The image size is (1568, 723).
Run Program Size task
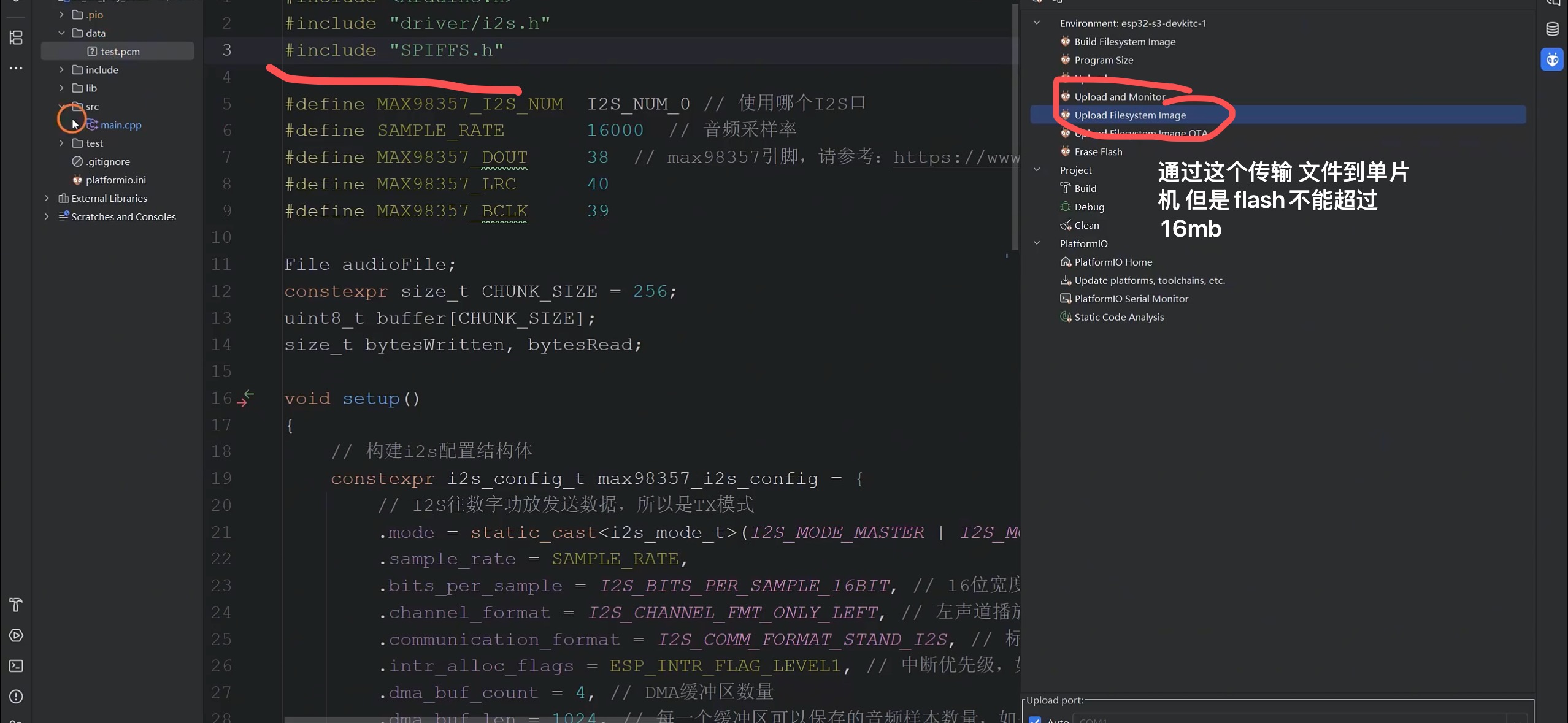(x=1103, y=60)
